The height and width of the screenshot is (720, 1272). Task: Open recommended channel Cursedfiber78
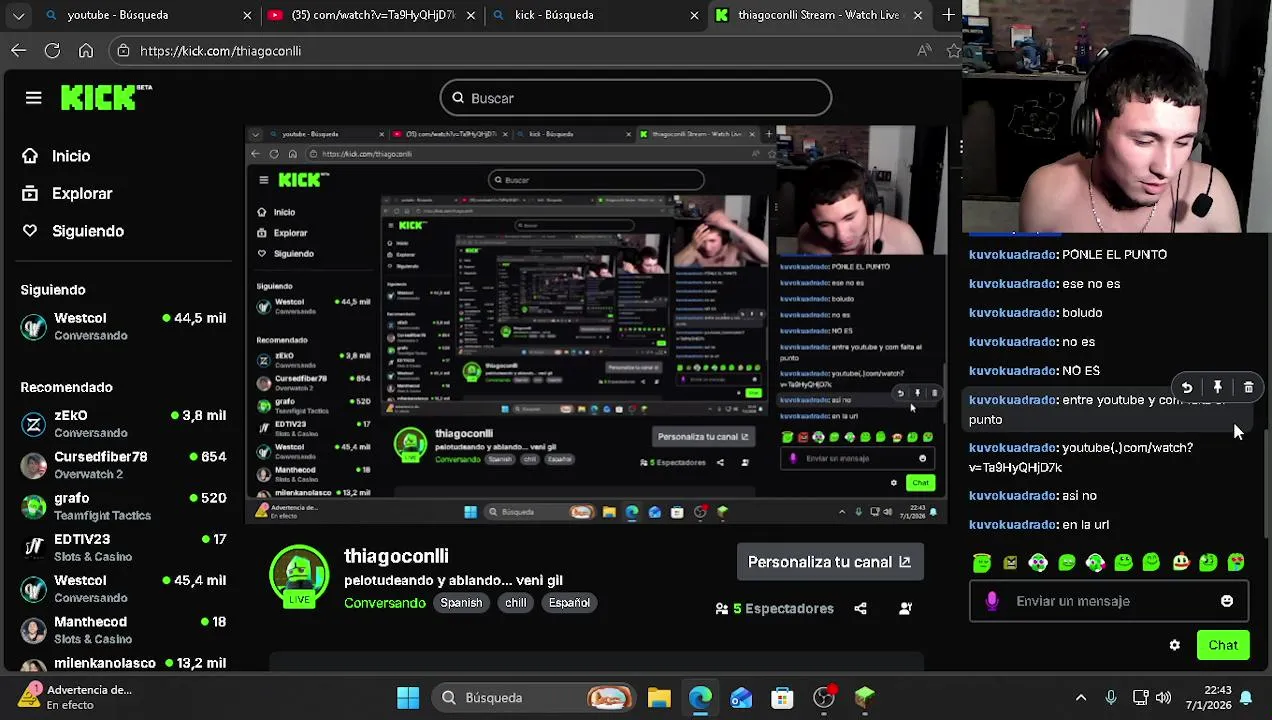(125, 465)
